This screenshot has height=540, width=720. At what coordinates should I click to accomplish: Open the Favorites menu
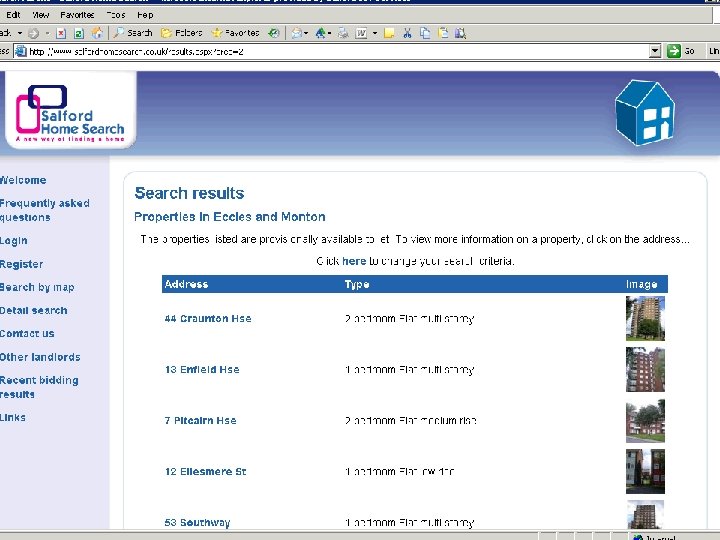pos(77,15)
